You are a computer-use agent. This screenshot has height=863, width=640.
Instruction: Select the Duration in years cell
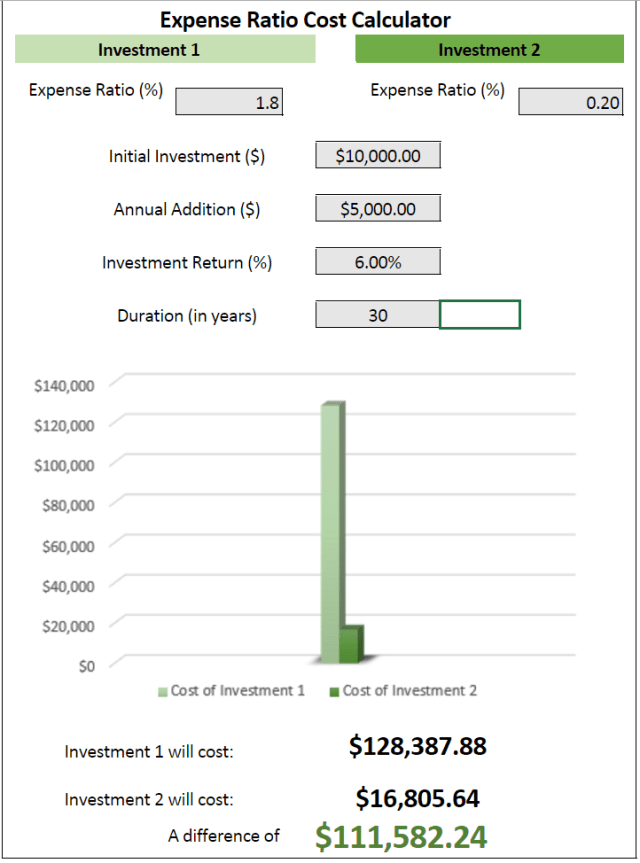(377, 314)
